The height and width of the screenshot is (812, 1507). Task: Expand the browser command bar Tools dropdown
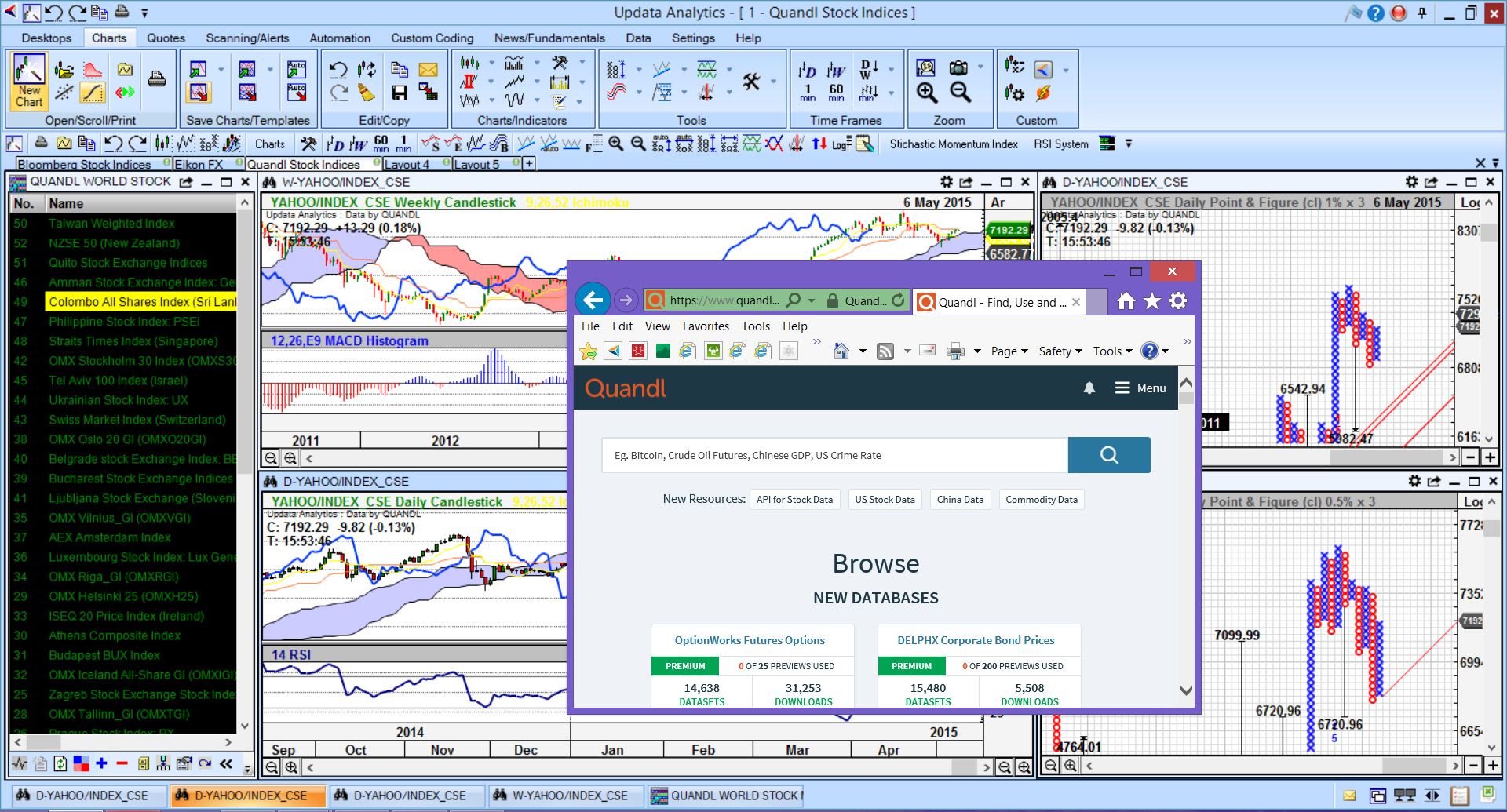(x=1113, y=351)
